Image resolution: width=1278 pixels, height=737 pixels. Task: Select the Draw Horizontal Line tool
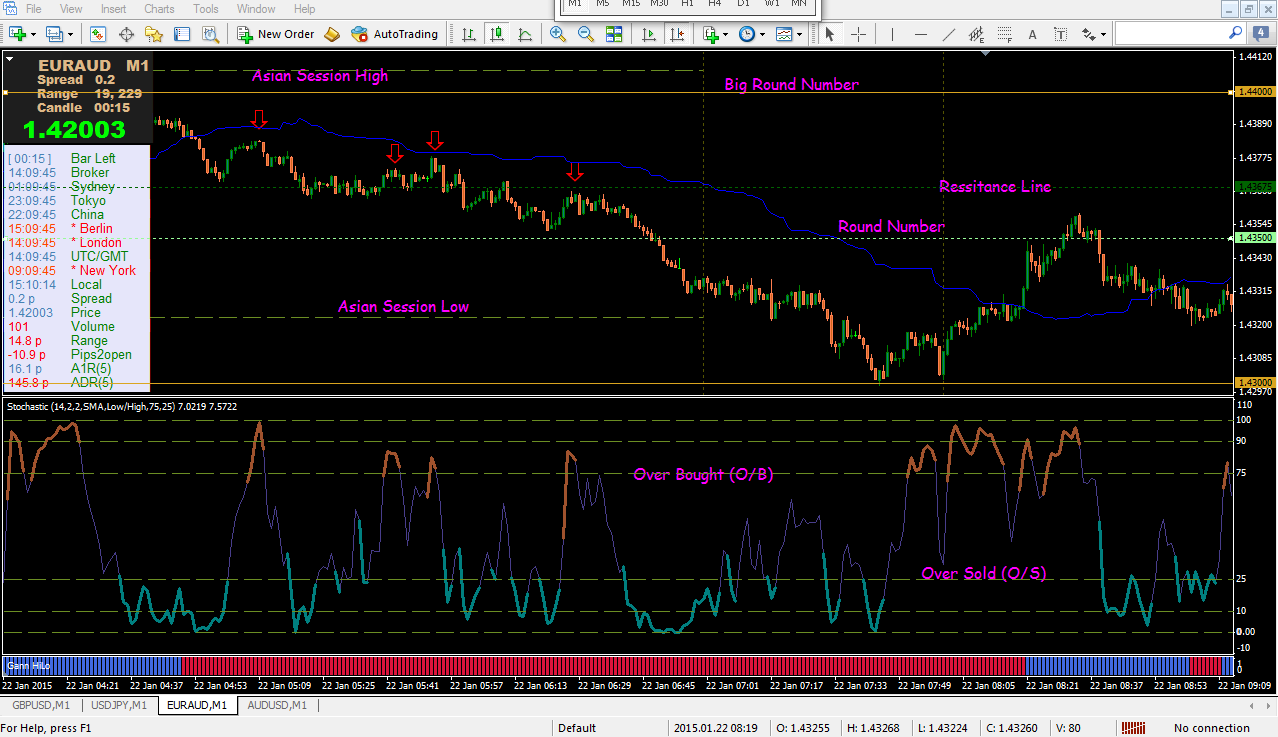tap(921, 34)
